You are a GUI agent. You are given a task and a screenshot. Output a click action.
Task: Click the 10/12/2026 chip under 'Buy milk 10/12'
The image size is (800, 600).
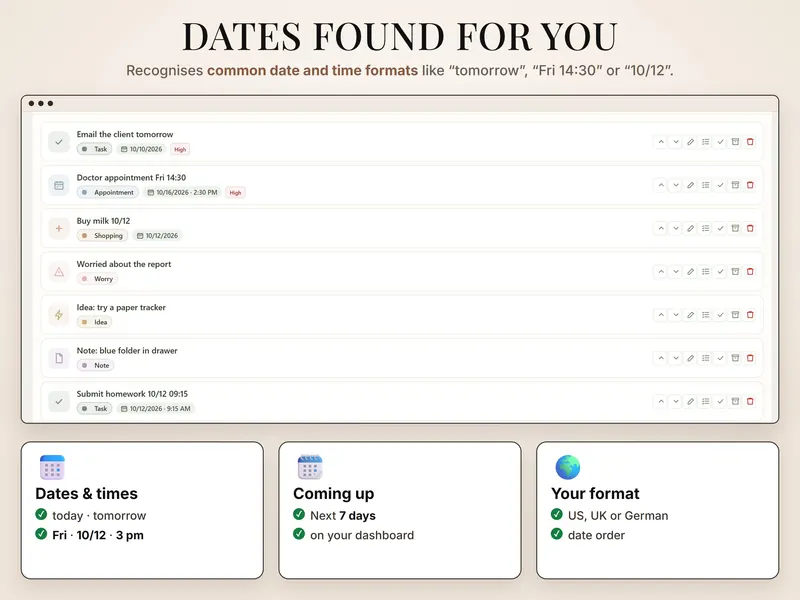(157, 236)
